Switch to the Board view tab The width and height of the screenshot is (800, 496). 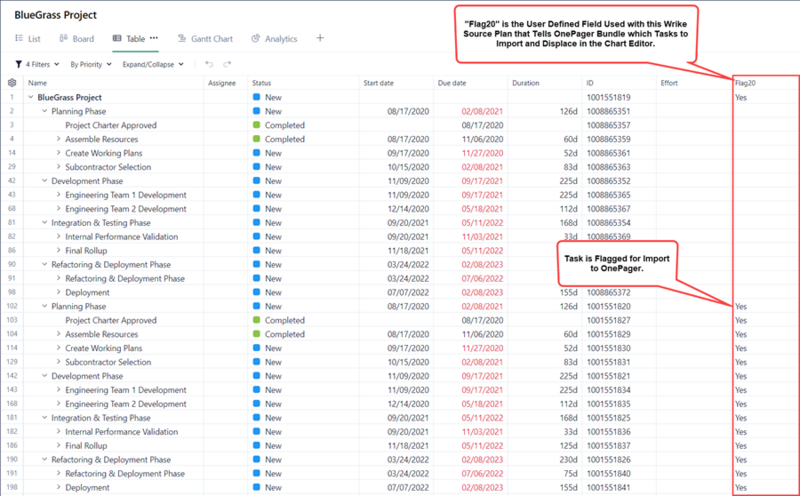pyautogui.click(x=77, y=39)
